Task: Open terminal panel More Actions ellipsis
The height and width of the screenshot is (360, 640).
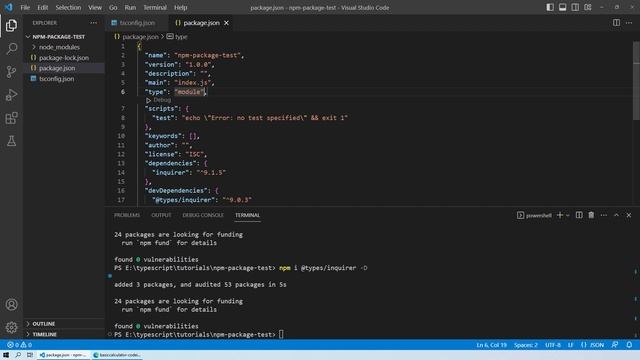Action: (x=604, y=215)
